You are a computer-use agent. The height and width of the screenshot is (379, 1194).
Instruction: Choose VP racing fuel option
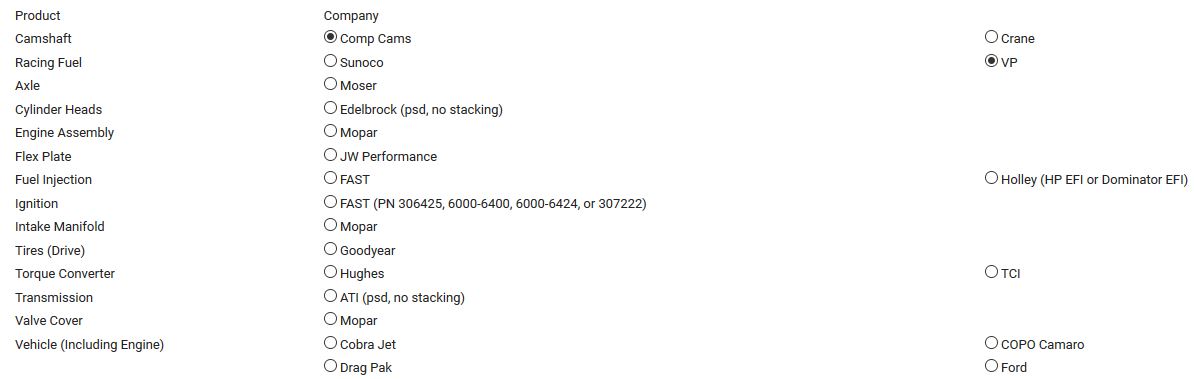click(991, 60)
